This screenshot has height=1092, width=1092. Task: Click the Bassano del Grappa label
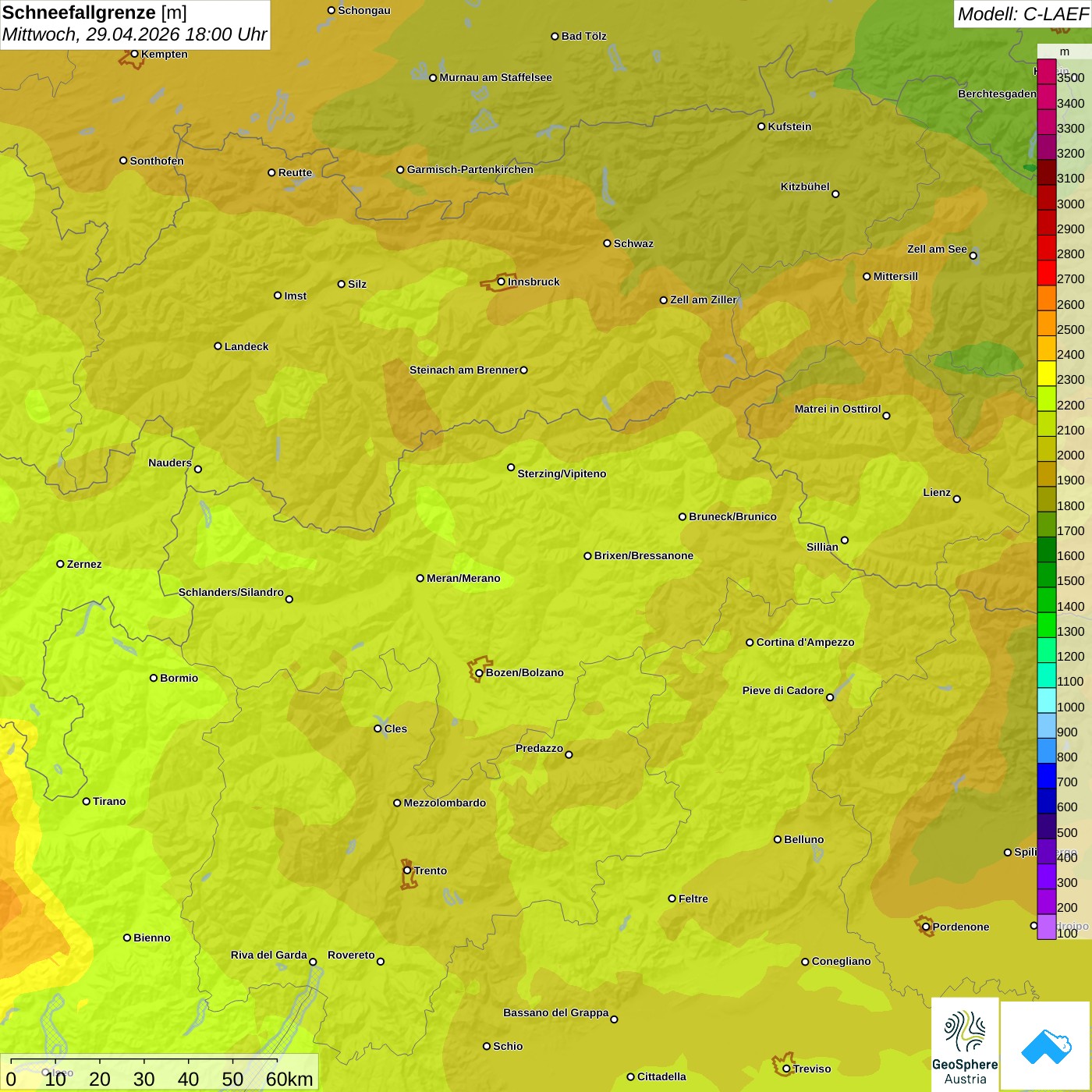click(x=556, y=1012)
